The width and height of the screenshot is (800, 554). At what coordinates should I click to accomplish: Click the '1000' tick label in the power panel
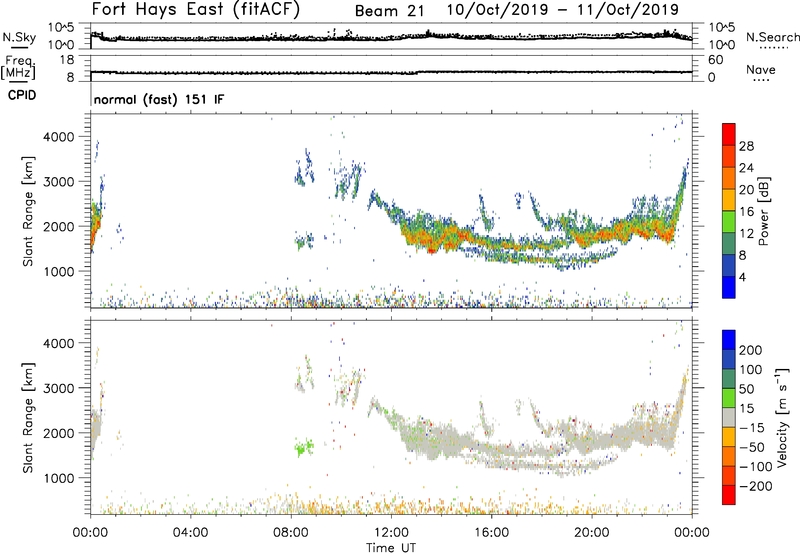59,271
